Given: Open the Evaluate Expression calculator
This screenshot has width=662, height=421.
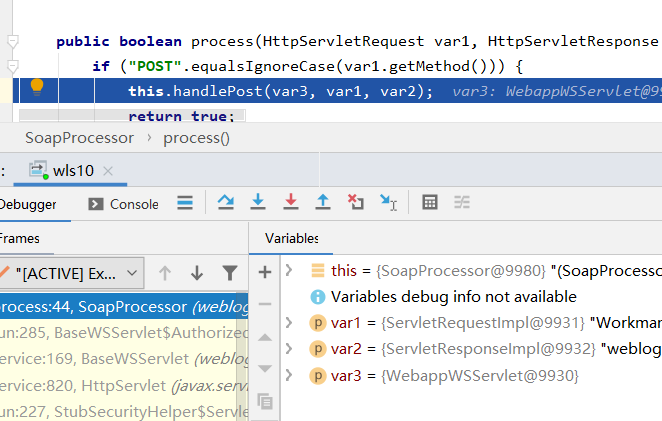Looking at the screenshot, I should click(430, 203).
